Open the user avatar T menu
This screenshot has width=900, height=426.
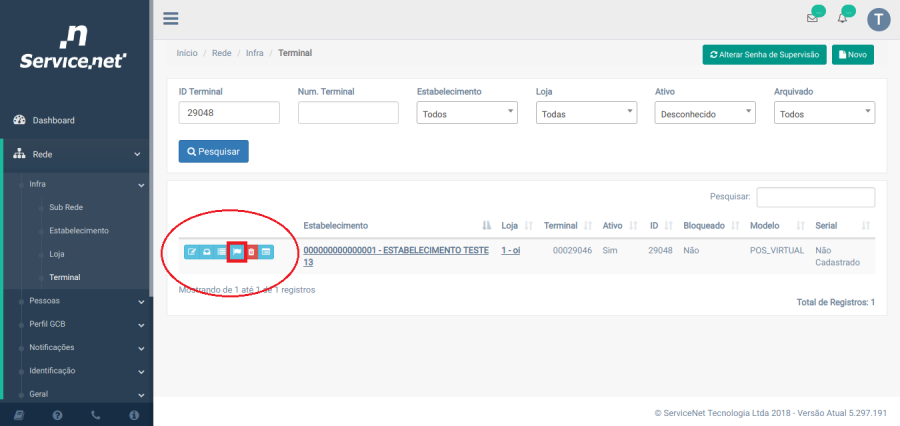878,19
